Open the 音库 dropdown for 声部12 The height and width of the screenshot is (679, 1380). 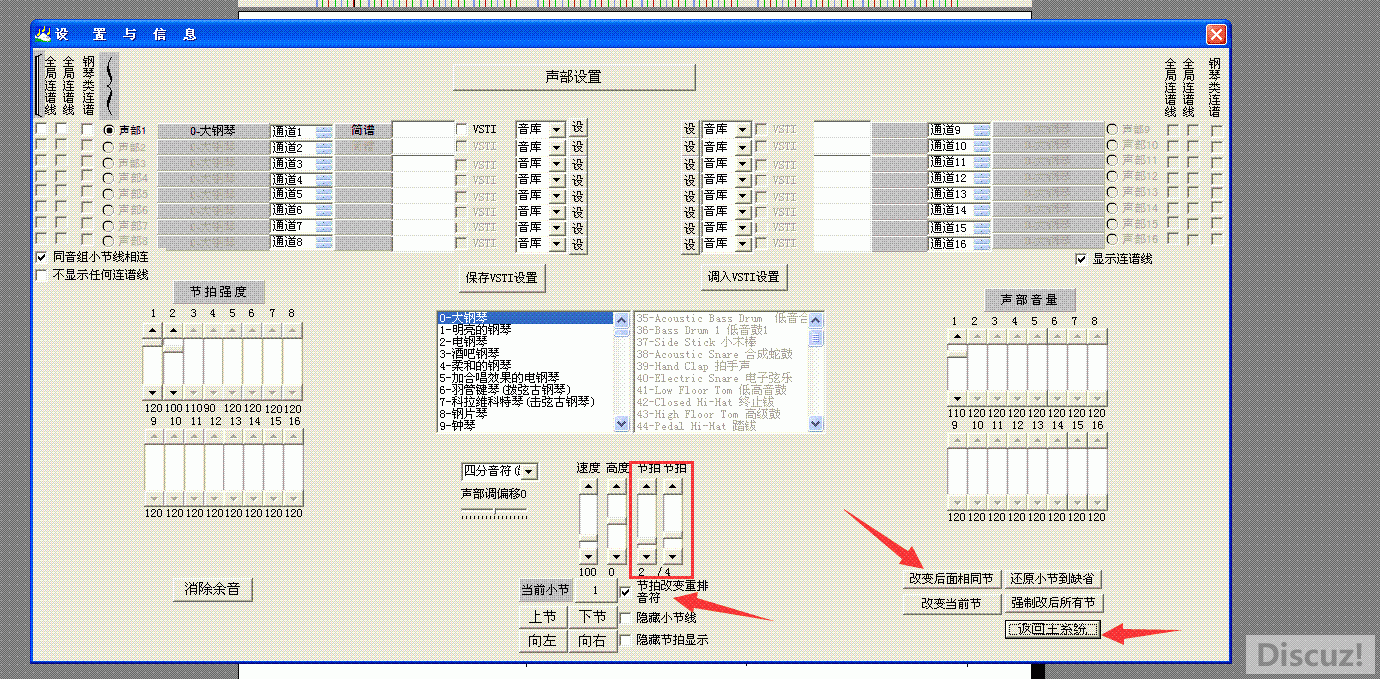point(742,179)
